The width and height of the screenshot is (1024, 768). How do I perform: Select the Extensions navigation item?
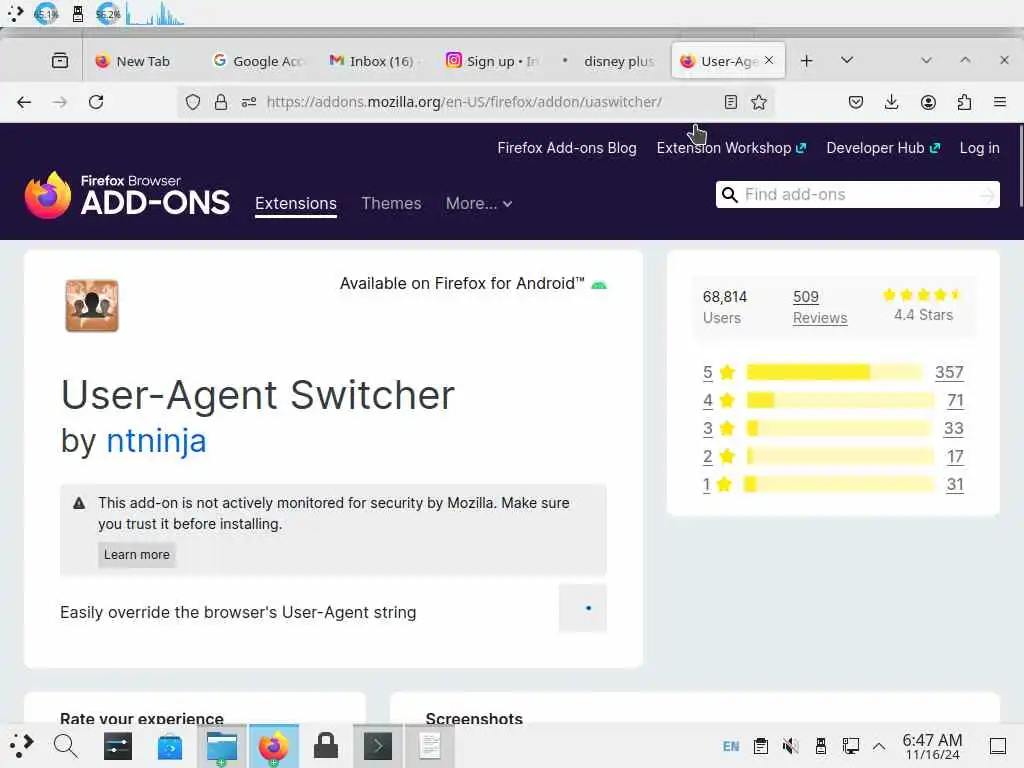pyautogui.click(x=296, y=204)
